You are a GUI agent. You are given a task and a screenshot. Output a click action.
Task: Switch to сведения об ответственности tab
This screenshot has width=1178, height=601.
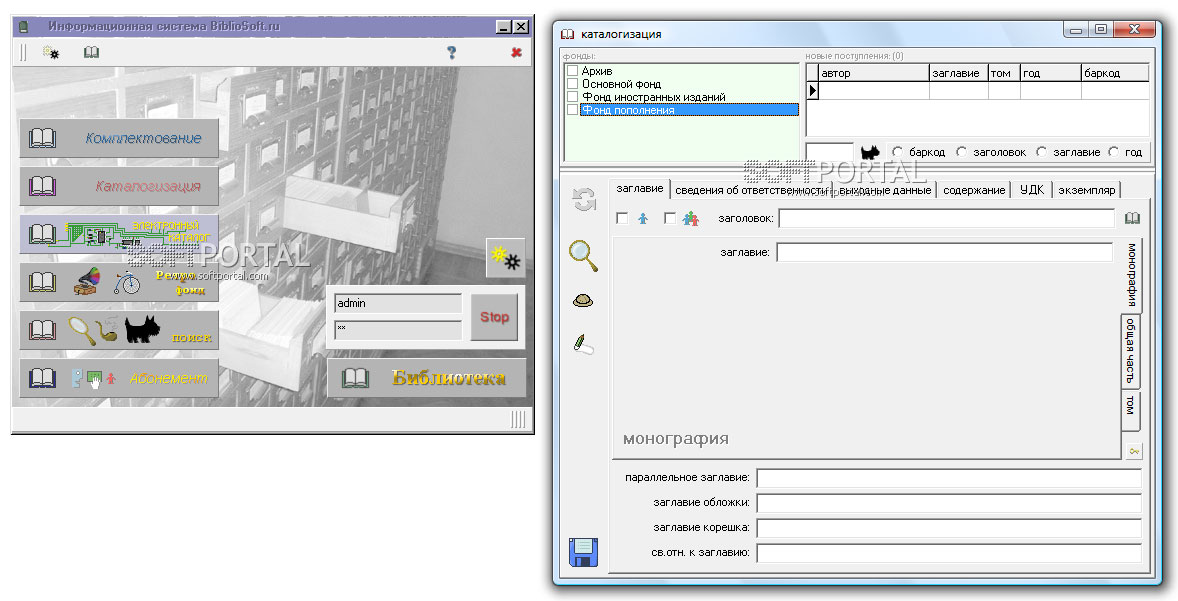(752, 190)
